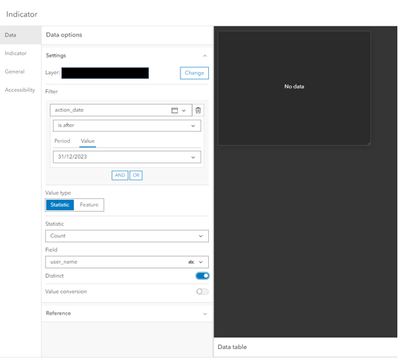The image size is (400, 361).
Task: Open the 'is after' operator dropdown
Action: (127, 126)
